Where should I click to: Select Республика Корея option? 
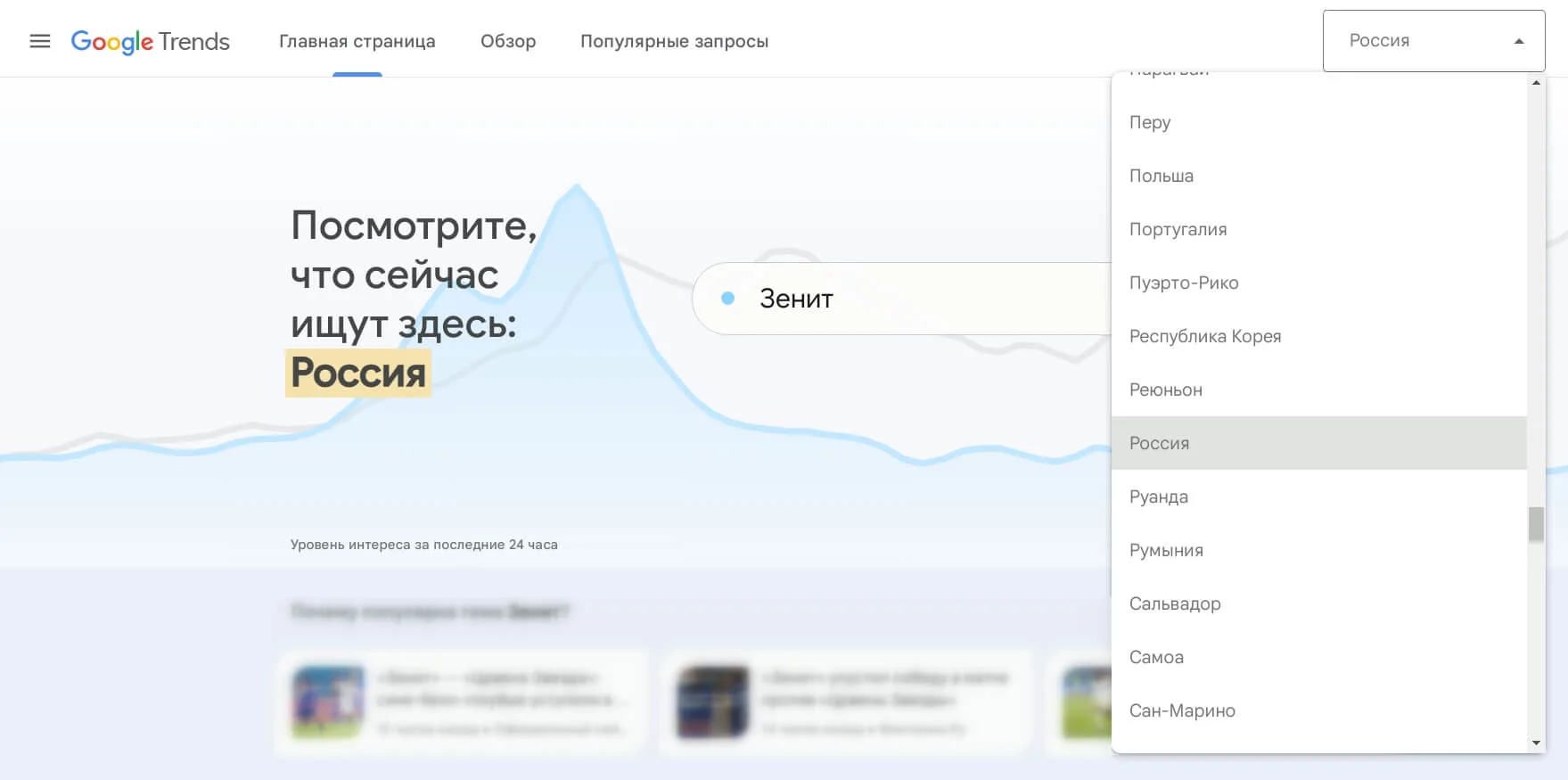tap(1319, 336)
